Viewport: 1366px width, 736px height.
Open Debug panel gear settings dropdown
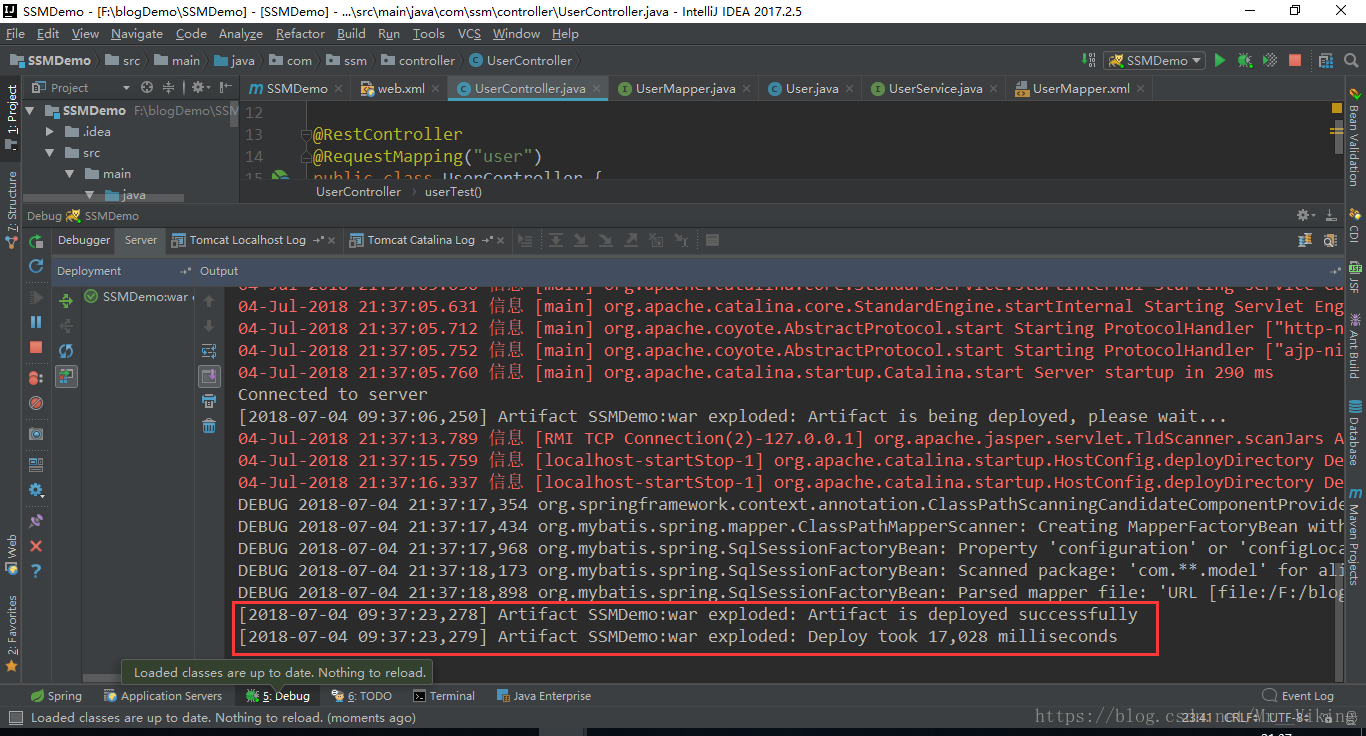pyautogui.click(x=1305, y=215)
